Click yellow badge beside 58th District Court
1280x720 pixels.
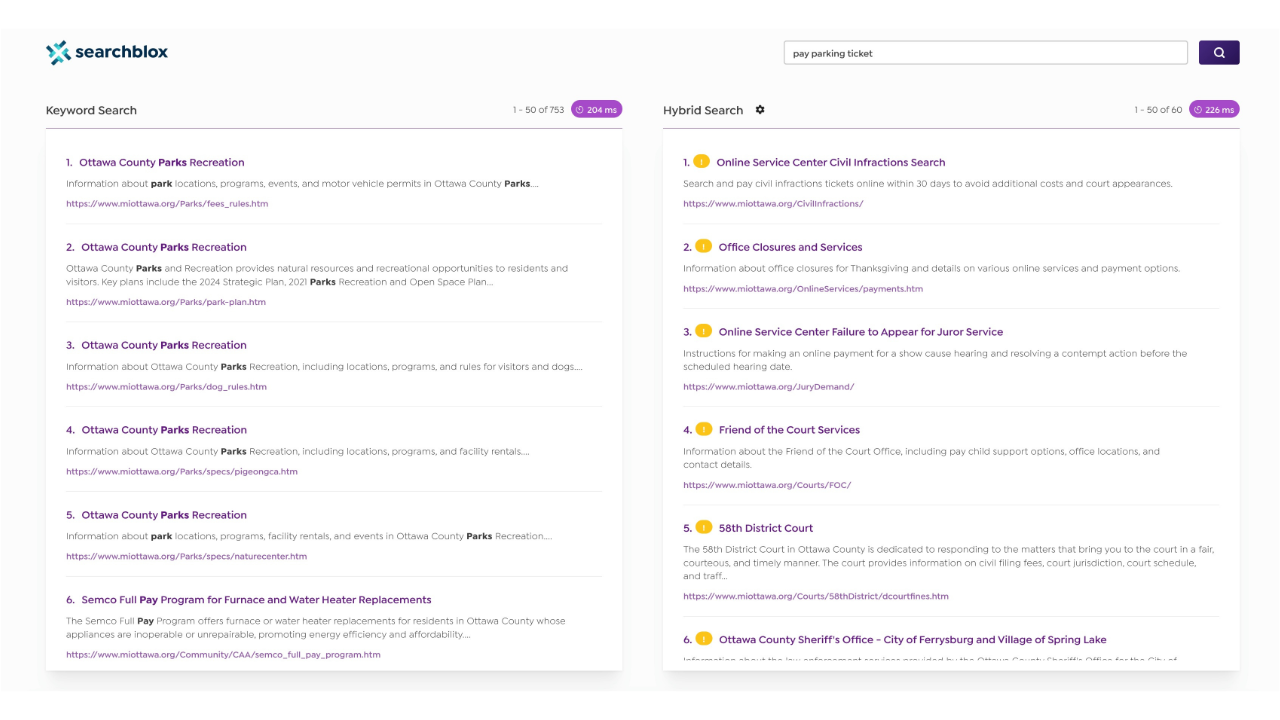point(704,527)
